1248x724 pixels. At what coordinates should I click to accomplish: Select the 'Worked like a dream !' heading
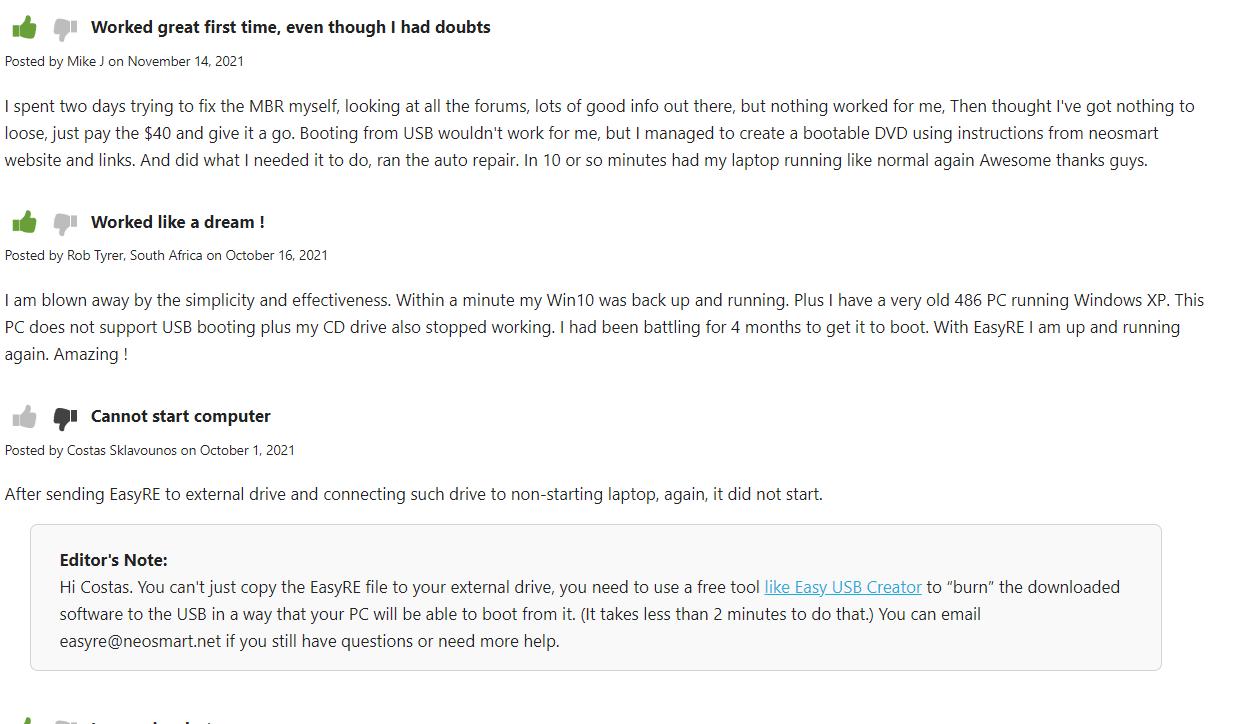click(177, 222)
